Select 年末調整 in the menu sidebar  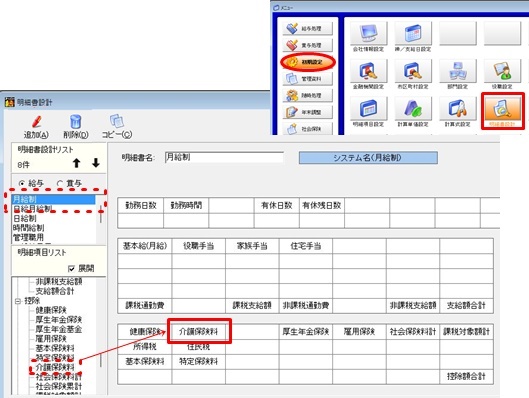tap(308, 112)
